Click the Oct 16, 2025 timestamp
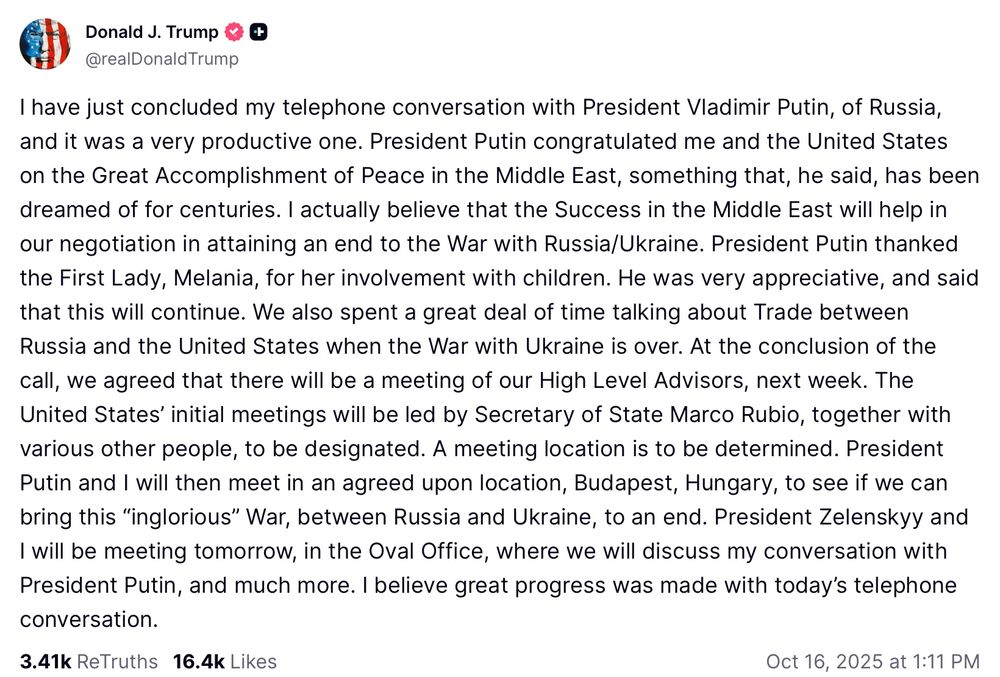This screenshot has width=1000, height=677. [872, 661]
